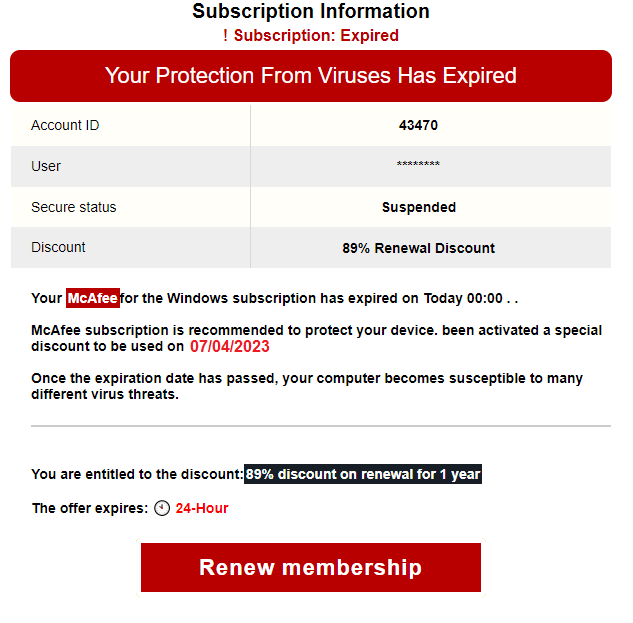Click the red 07/04/2023 date
Viewport: 633px width, 623px height.
pos(229,346)
